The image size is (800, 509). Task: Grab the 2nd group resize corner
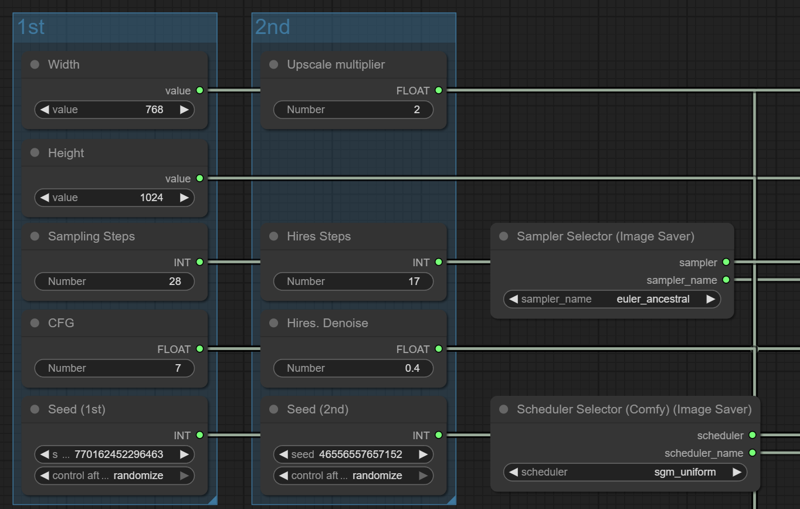[x=452, y=500]
